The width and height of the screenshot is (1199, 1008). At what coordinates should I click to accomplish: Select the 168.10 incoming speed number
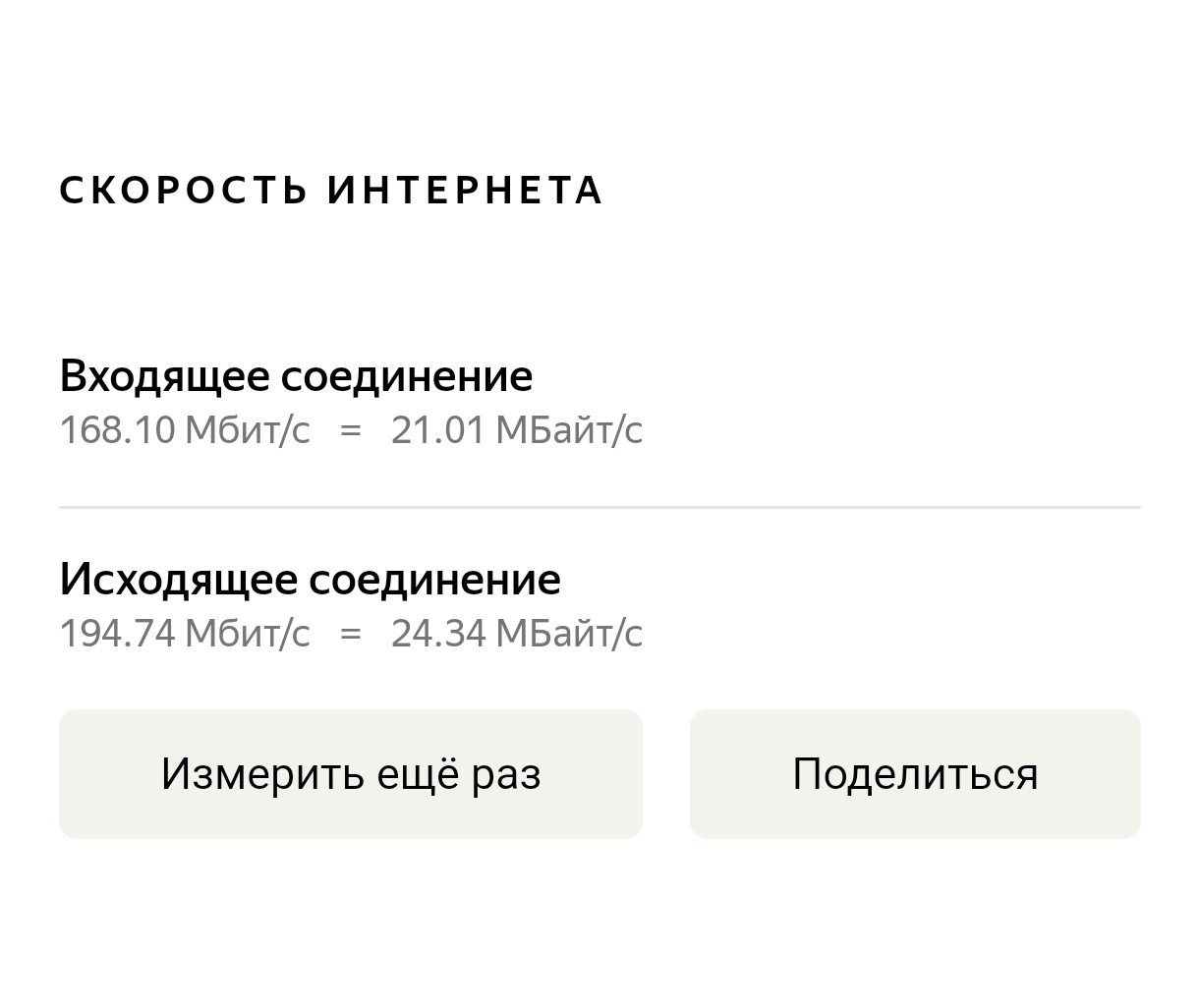coord(117,430)
